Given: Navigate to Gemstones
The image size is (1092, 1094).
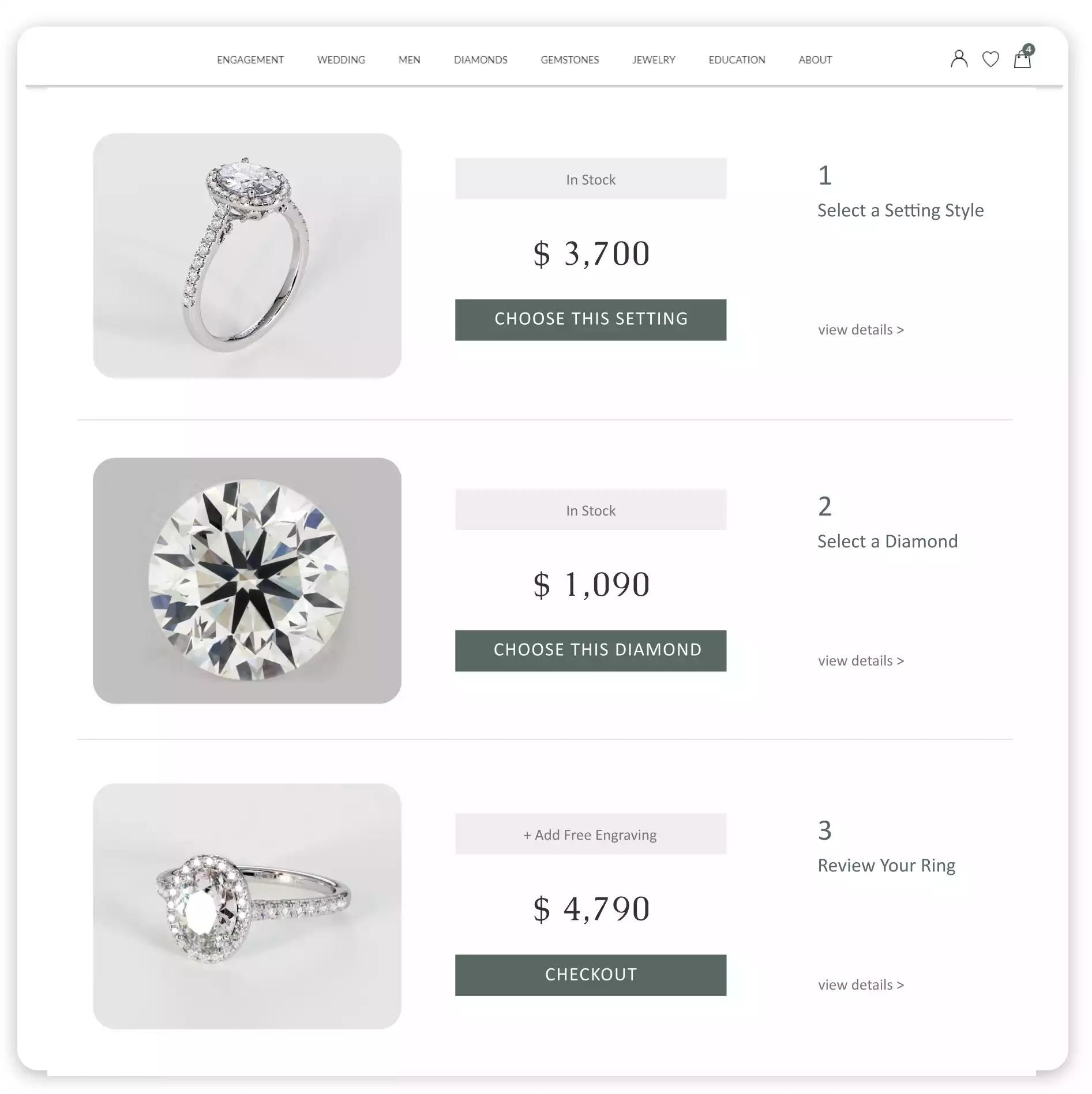Looking at the screenshot, I should 569,60.
